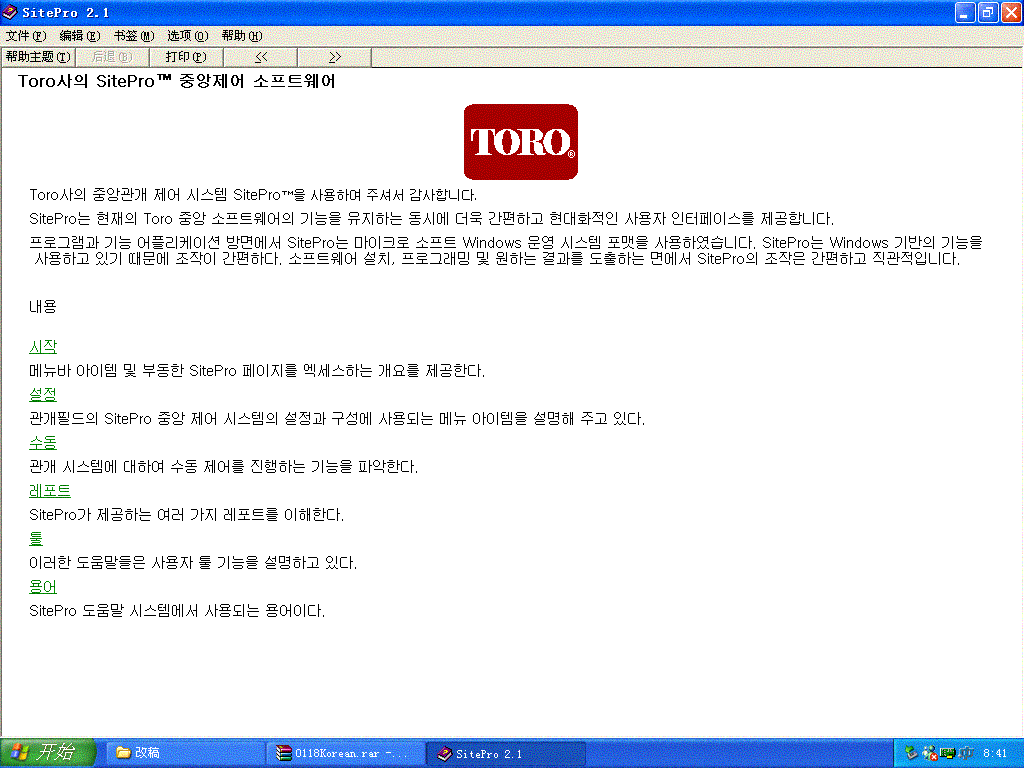Viewport: 1024px width, 768px height.
Task: Click the SitePro icon in the title bar
Action: pyautogui.click(x=10, y=12)
